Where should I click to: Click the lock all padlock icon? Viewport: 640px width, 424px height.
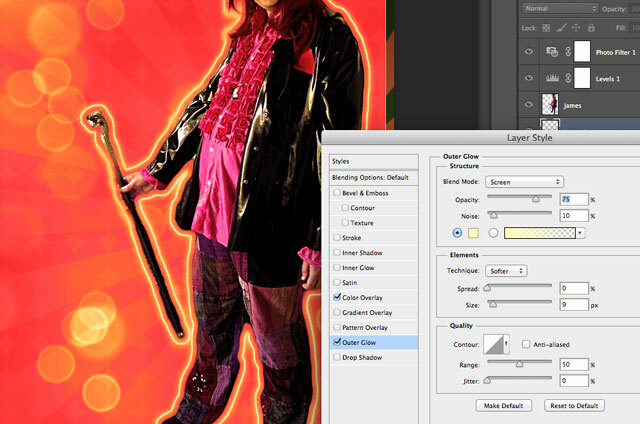coord(591,27)
